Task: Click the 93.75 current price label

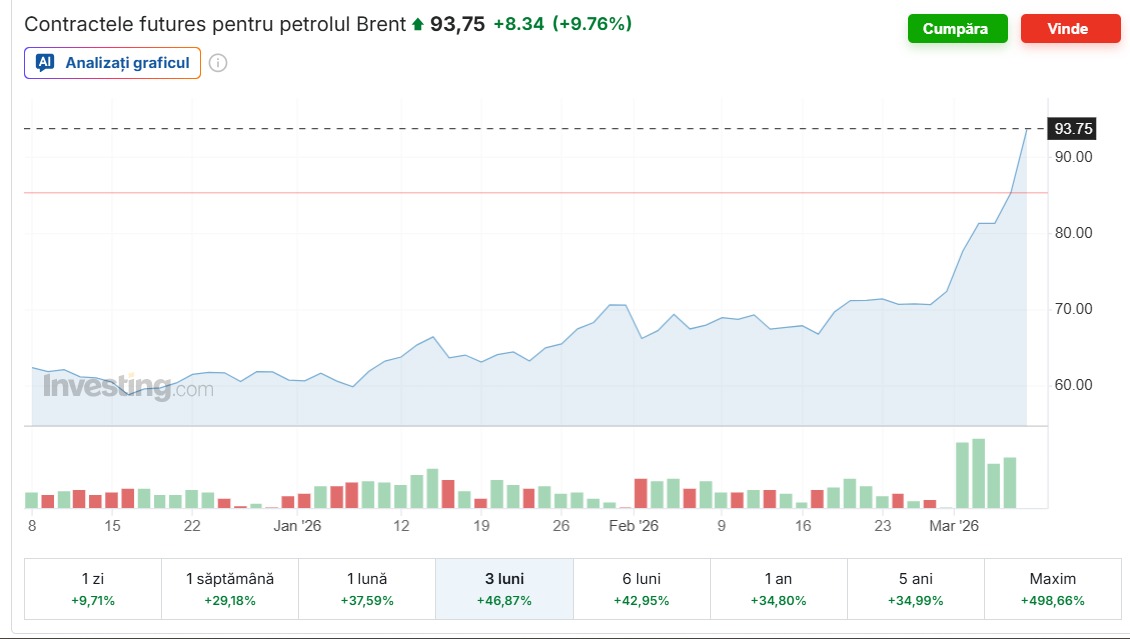Action: pos(1074,128)
